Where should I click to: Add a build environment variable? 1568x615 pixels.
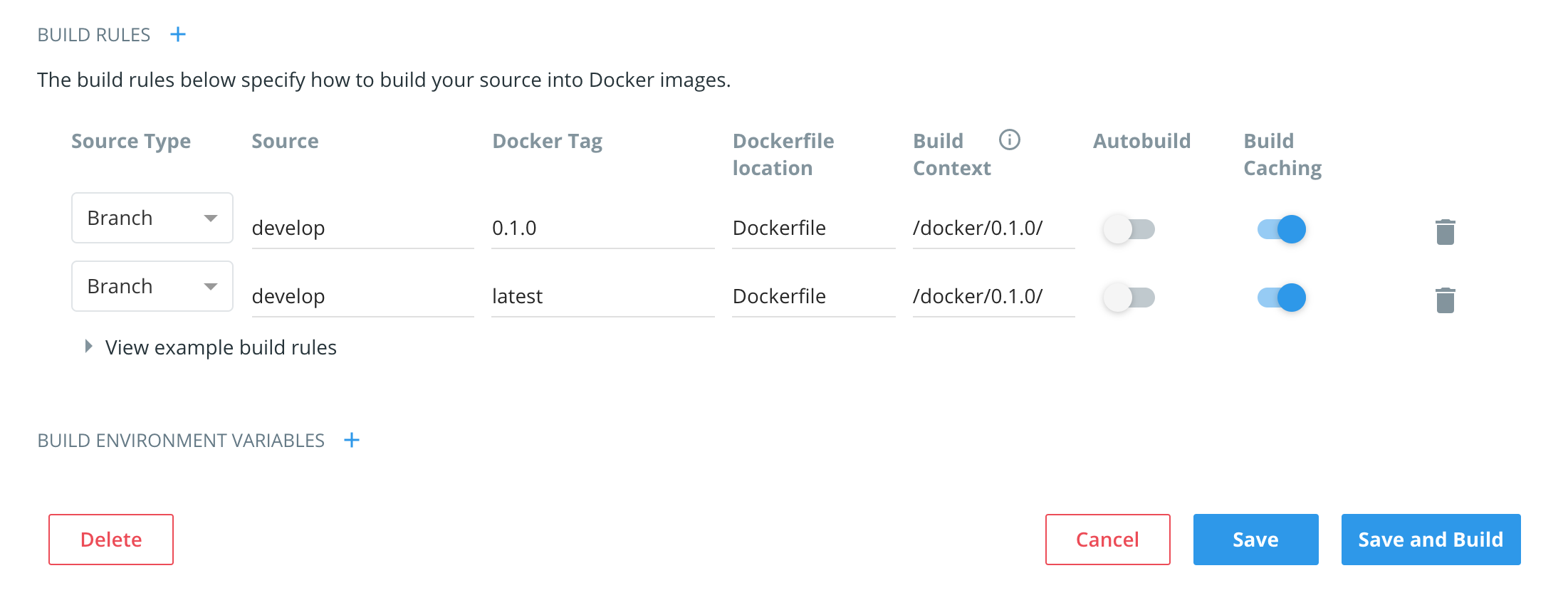352,440
